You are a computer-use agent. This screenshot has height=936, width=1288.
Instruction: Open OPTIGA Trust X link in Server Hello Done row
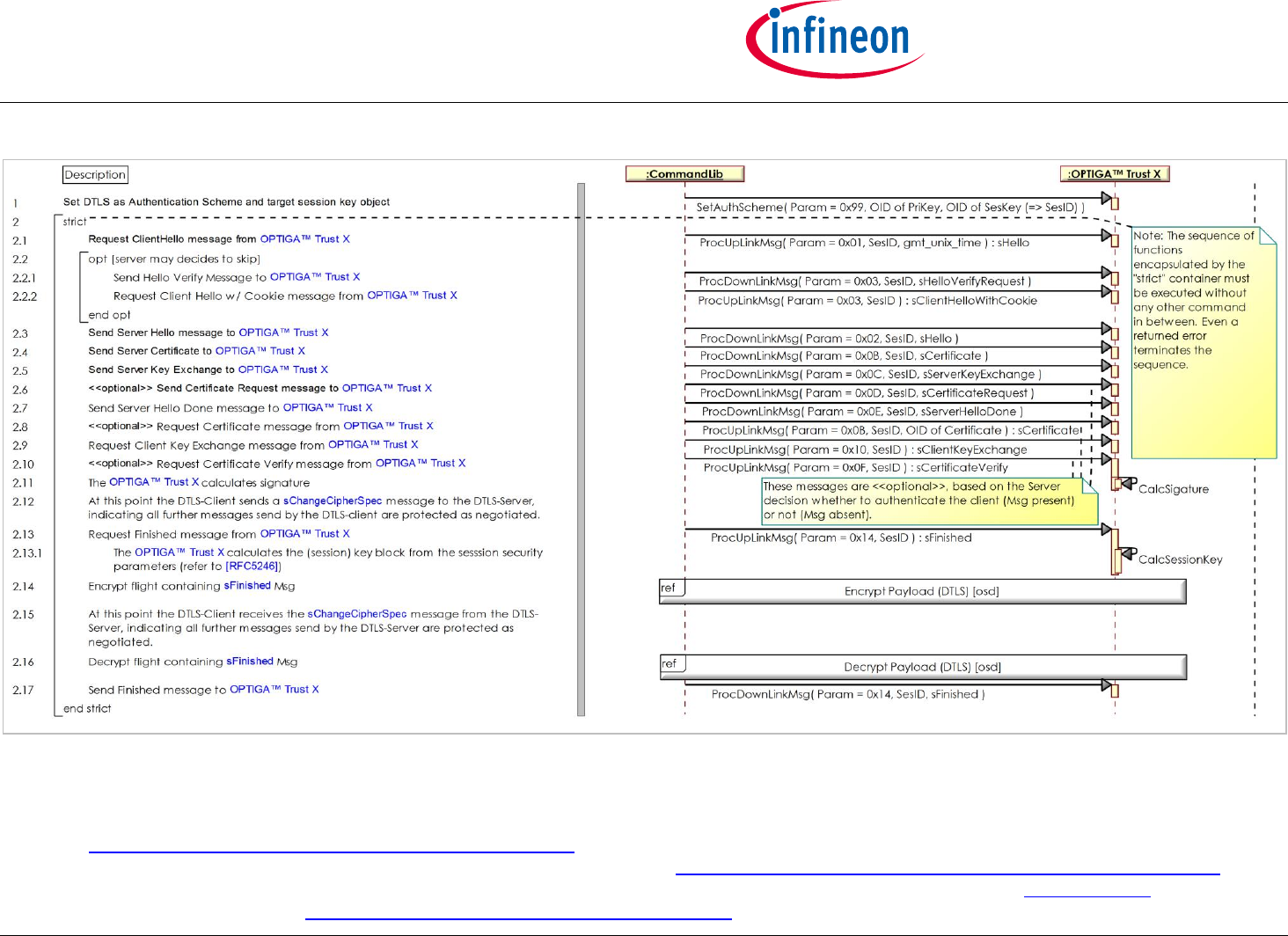(327, 407)
